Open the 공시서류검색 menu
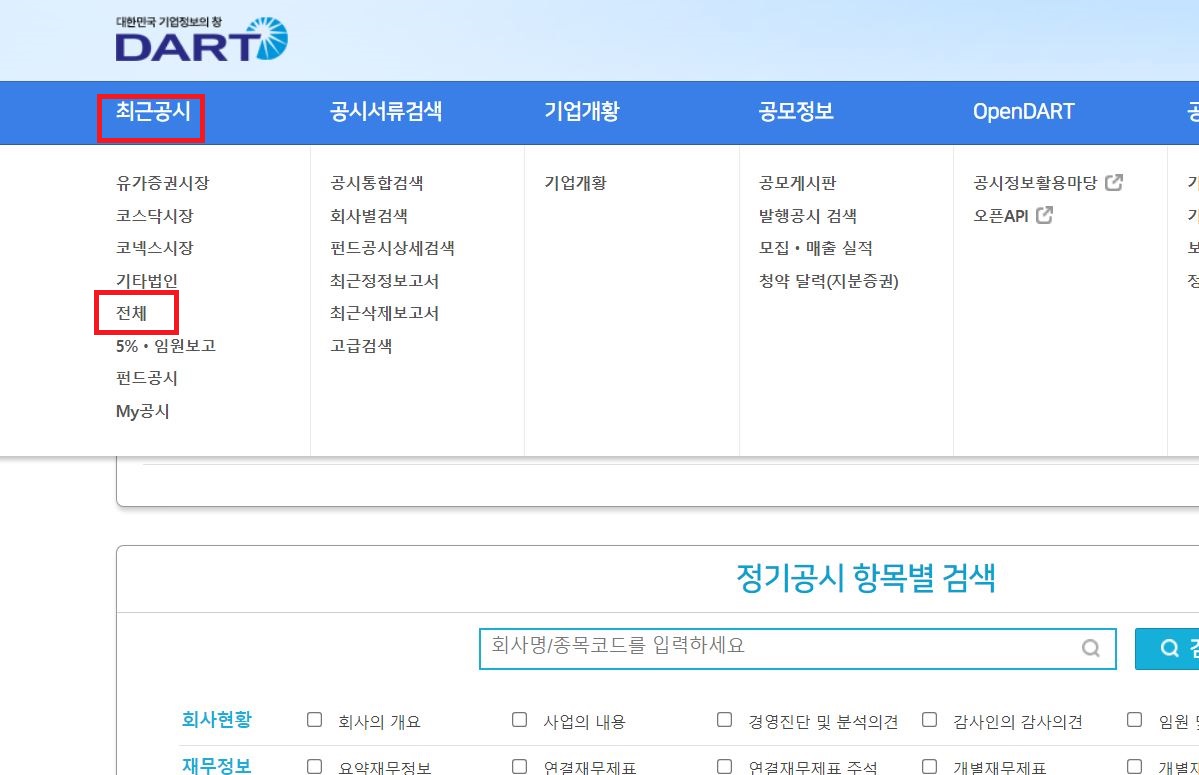 pos(386,113)
